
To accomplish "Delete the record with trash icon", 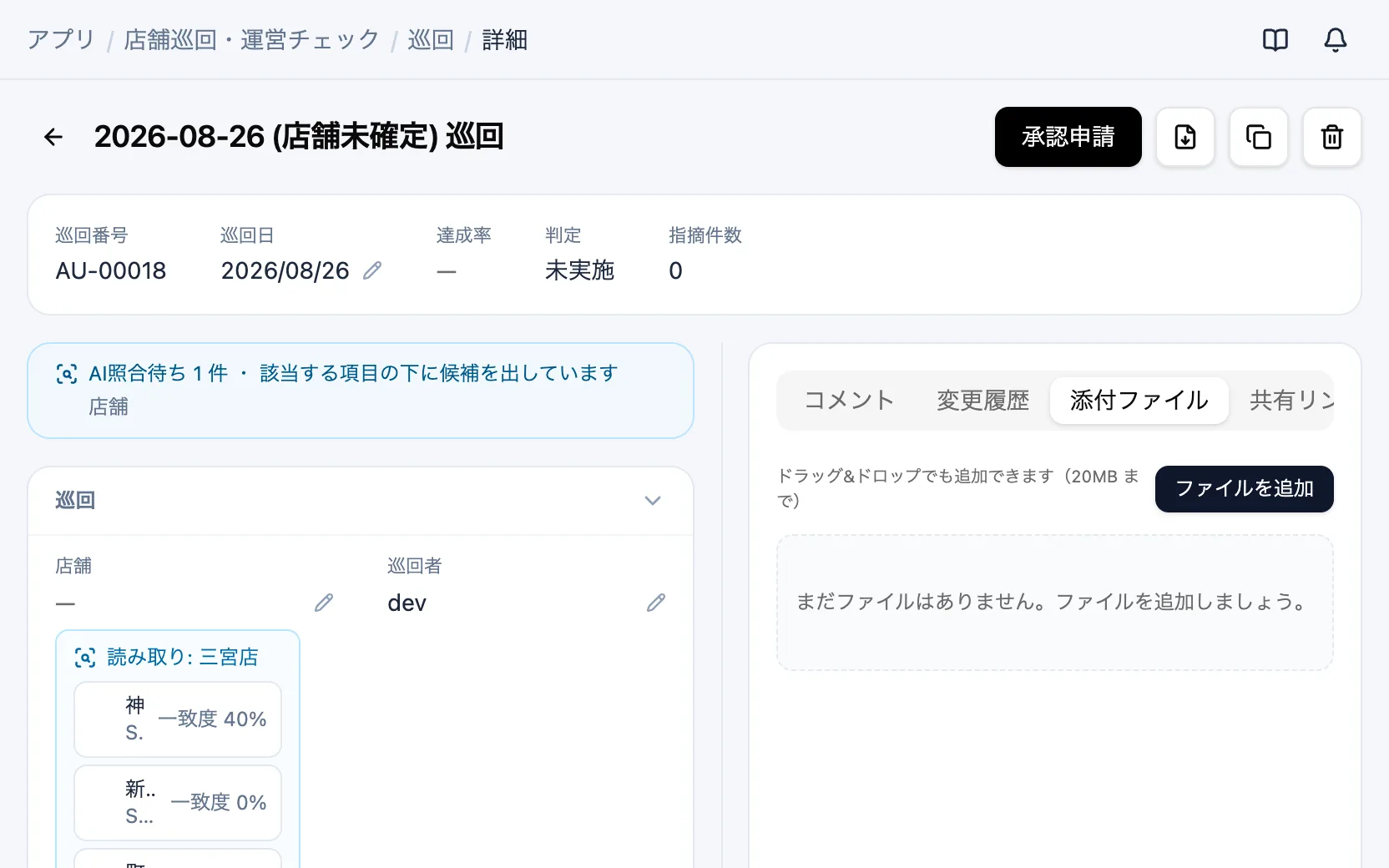I will [x=1332, y=137].
